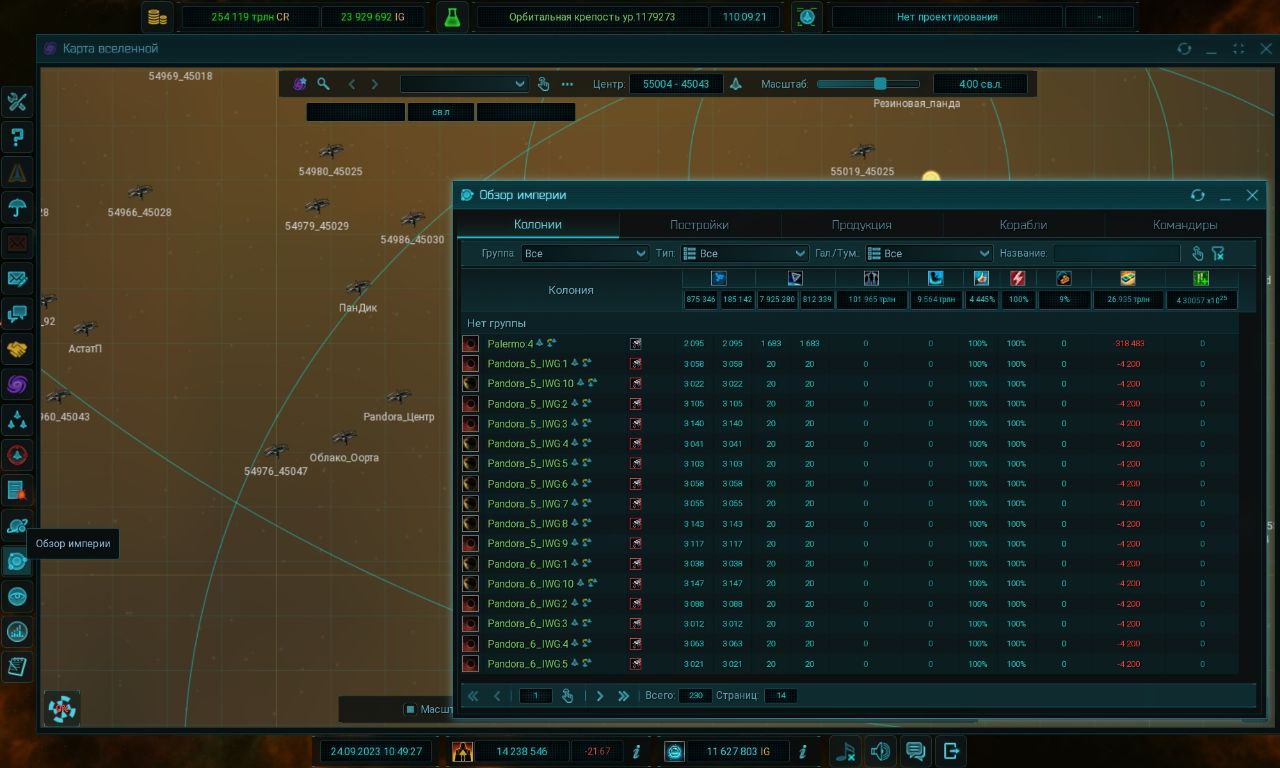Go to next page of colonies
Image resolution: width=1280 pixels, height=768 pixels.
(x=600, y=696)
